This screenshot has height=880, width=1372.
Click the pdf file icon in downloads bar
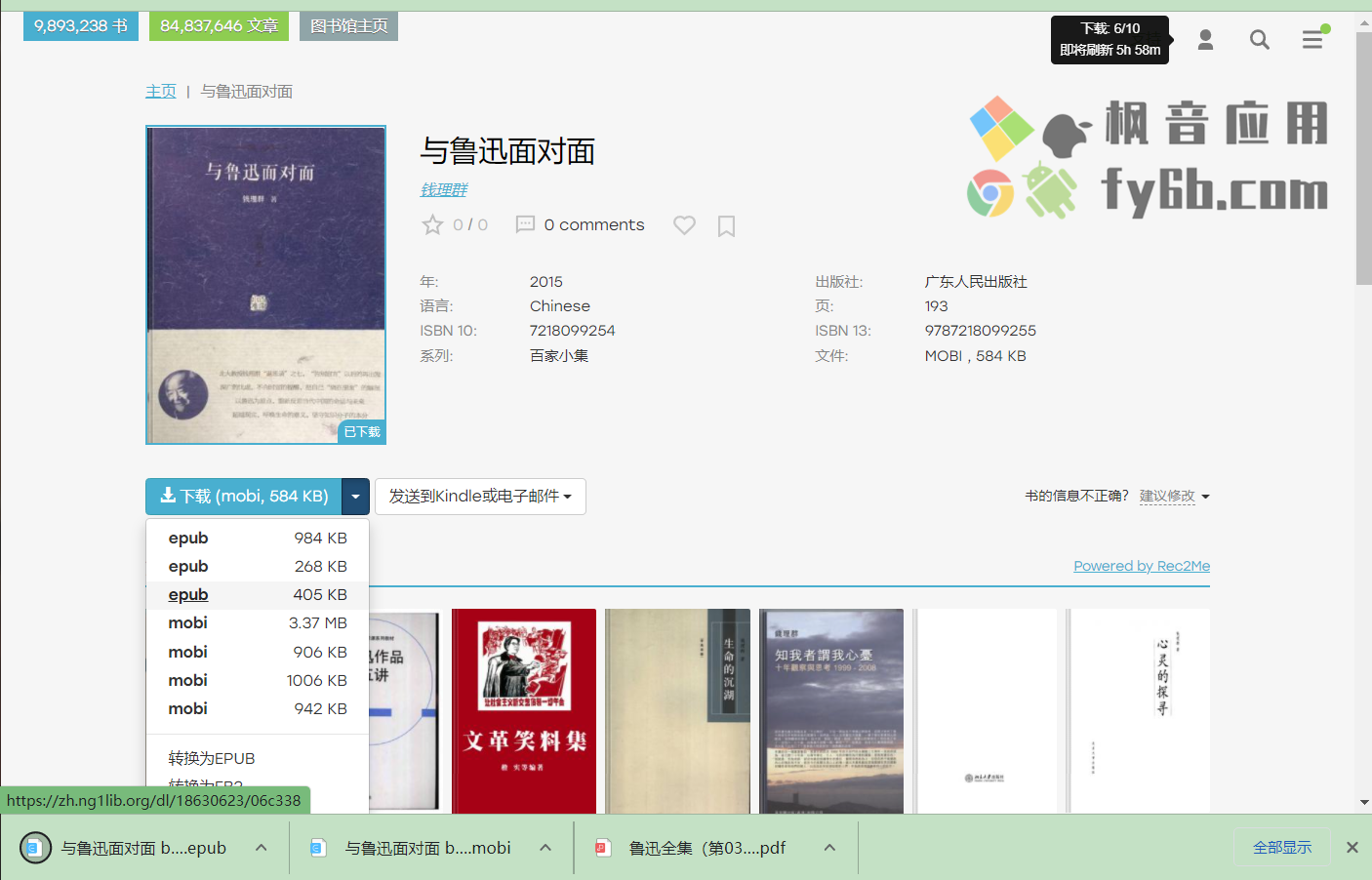[x=603, y=848]
